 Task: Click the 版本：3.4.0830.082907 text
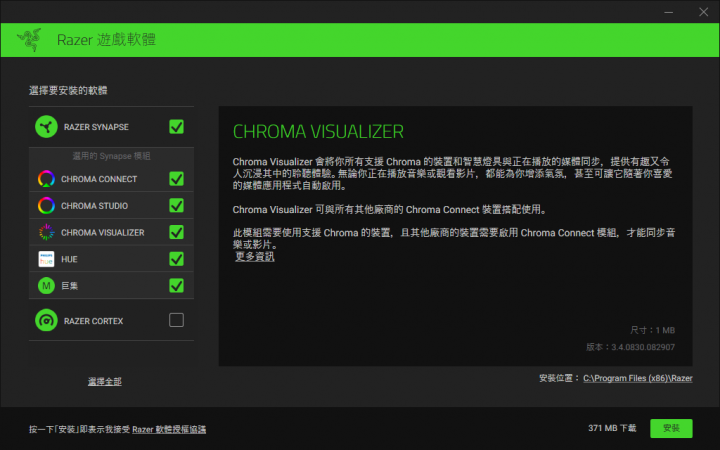tap(630, 347)
